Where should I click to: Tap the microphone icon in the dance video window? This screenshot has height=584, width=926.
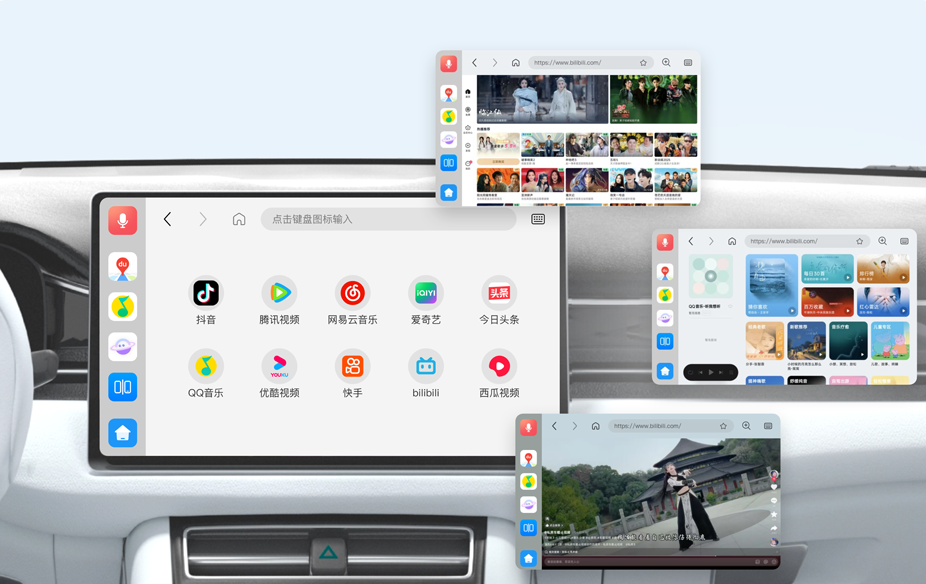pos(529,428)
